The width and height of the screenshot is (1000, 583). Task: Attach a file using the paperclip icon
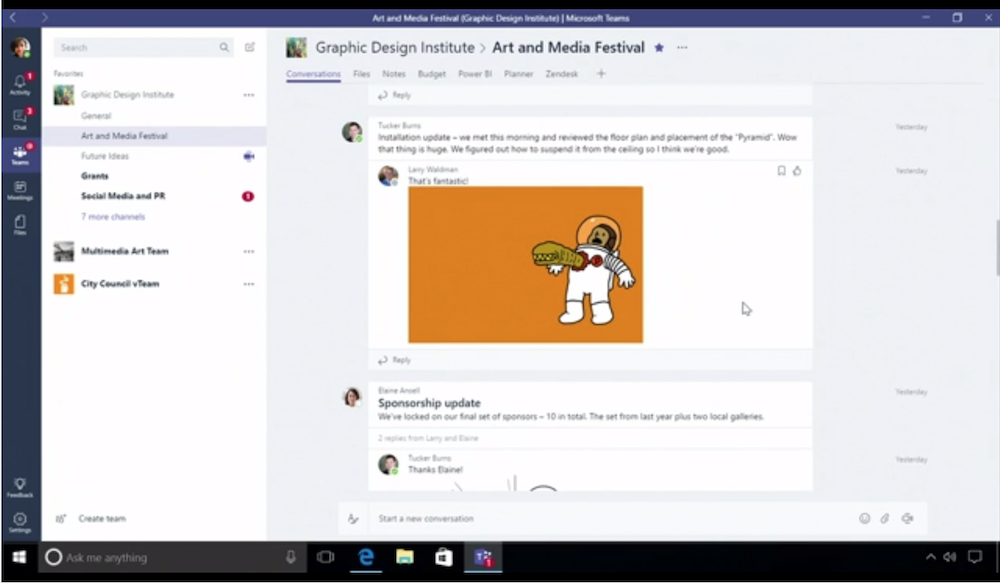tap(885, 518)
